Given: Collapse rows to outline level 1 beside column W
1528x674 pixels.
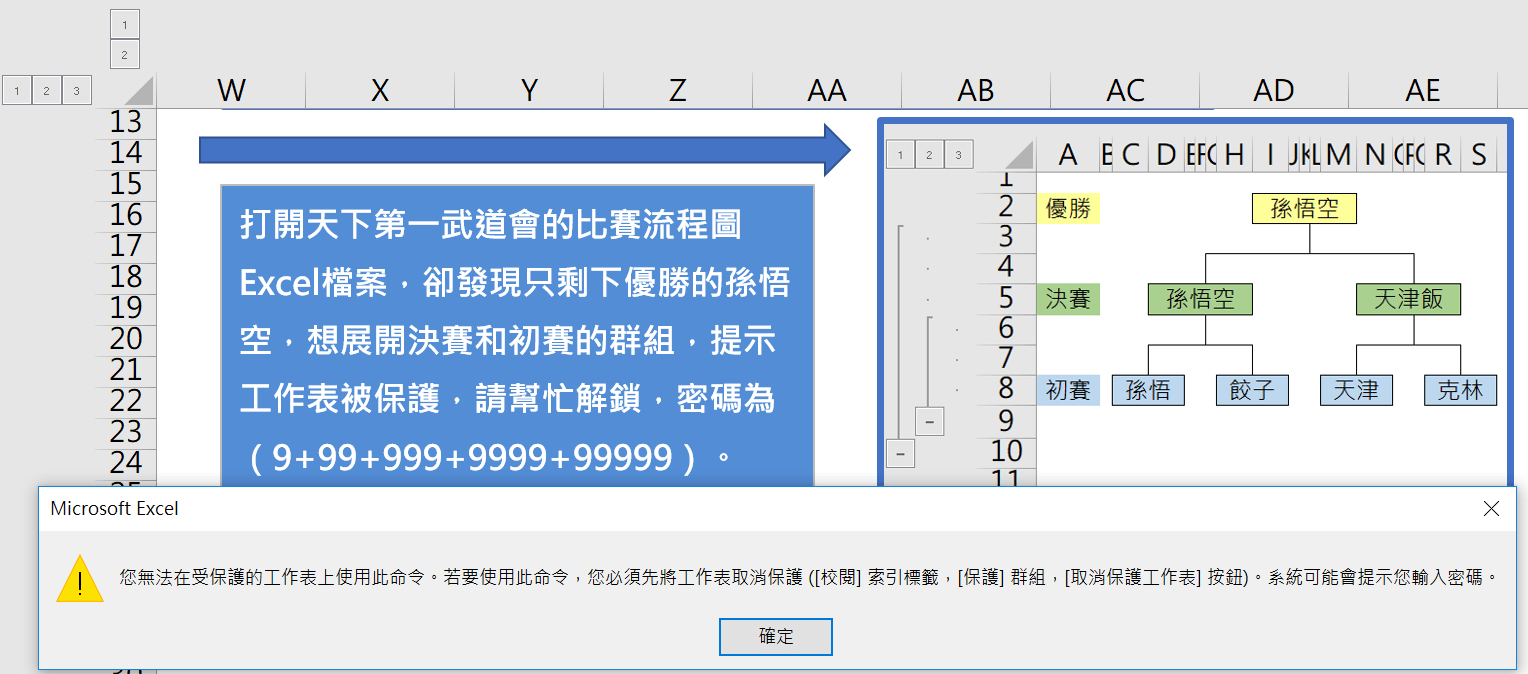Looking at the screenshot, I should (17, 91).
